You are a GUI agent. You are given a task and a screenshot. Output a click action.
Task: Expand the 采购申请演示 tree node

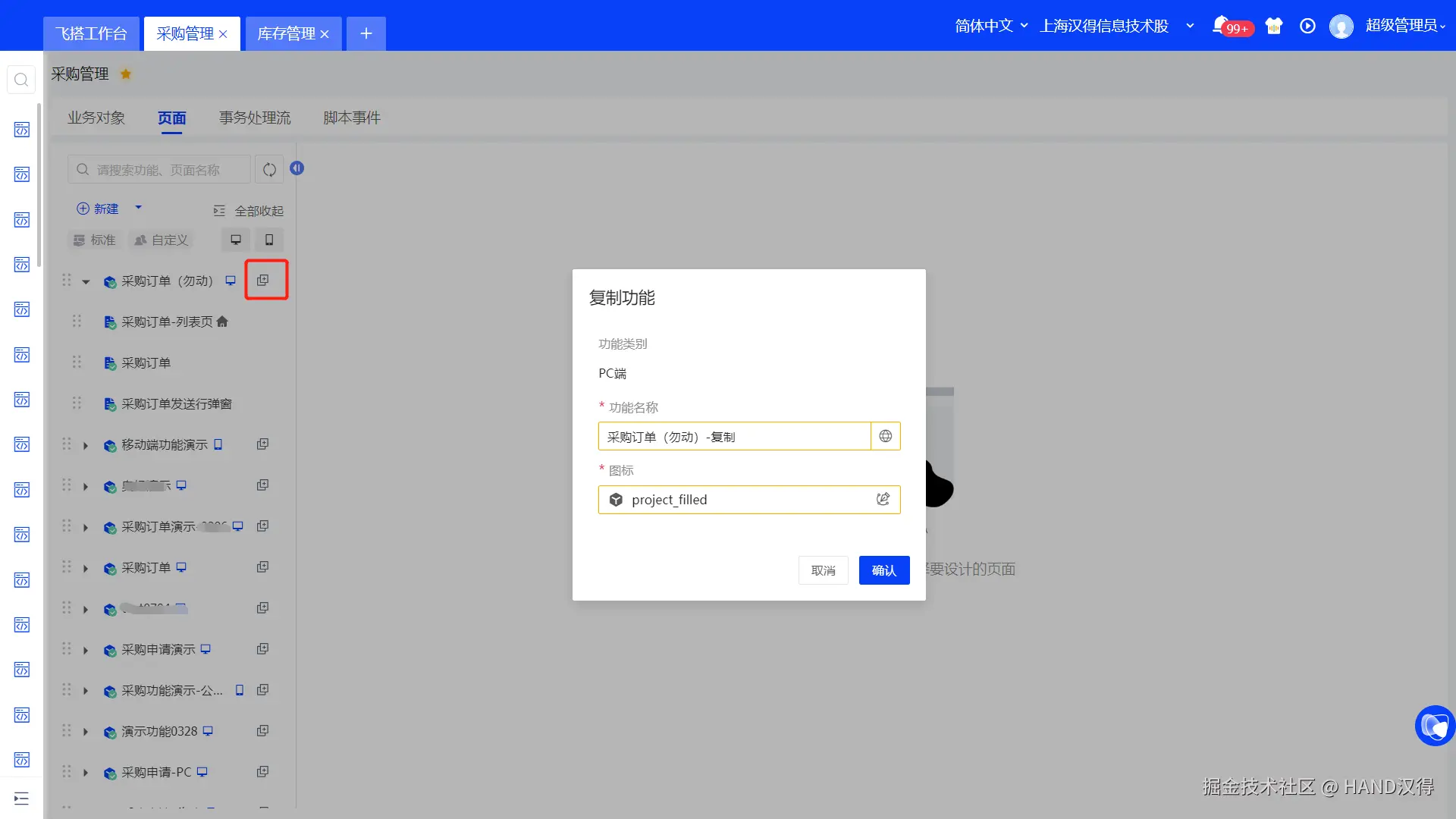tap(86, 651)
